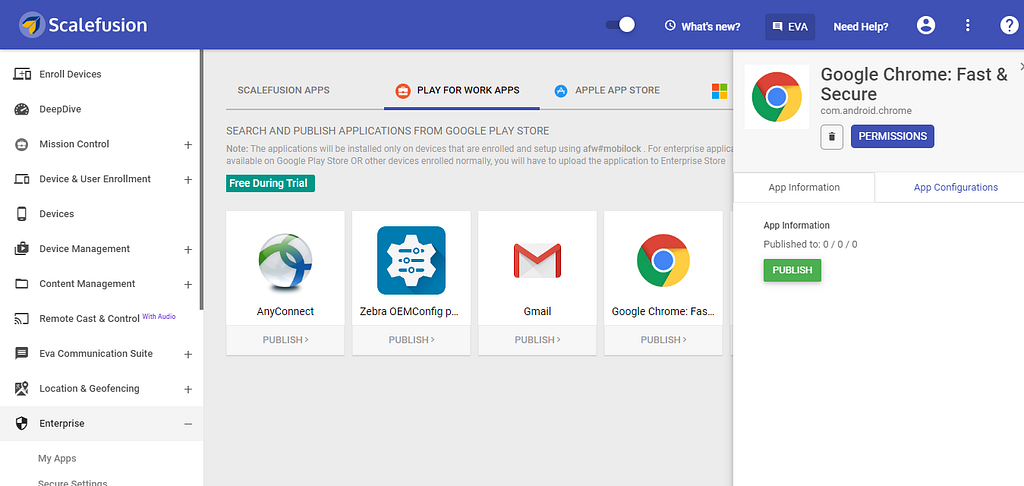Viewport: 1024px width, 486px height.
Task: Select Zebra OEMConfig app icon
Action: click(411, 260)
